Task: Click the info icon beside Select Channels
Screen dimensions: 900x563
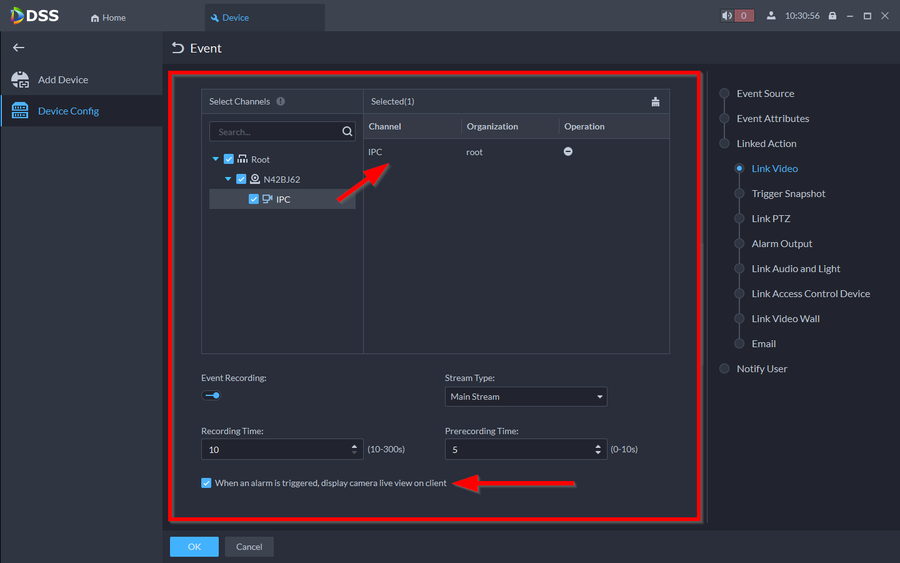Action: click(281, 102)
